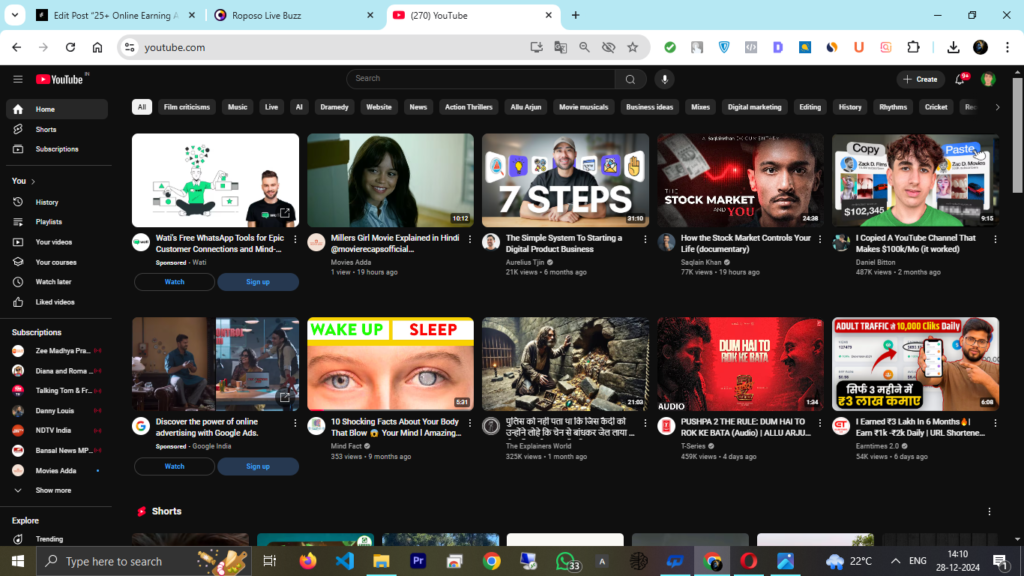Start voice search with microphone icon
The height and width of the screenshot is (576, 1024).
point(664,79)
